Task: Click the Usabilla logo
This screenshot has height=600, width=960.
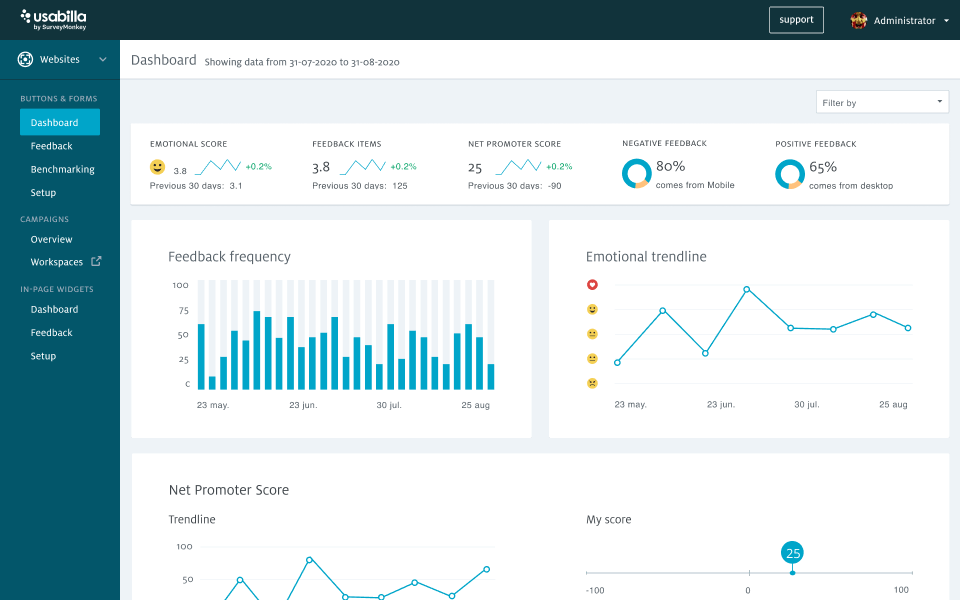Action: pos(53,20)
